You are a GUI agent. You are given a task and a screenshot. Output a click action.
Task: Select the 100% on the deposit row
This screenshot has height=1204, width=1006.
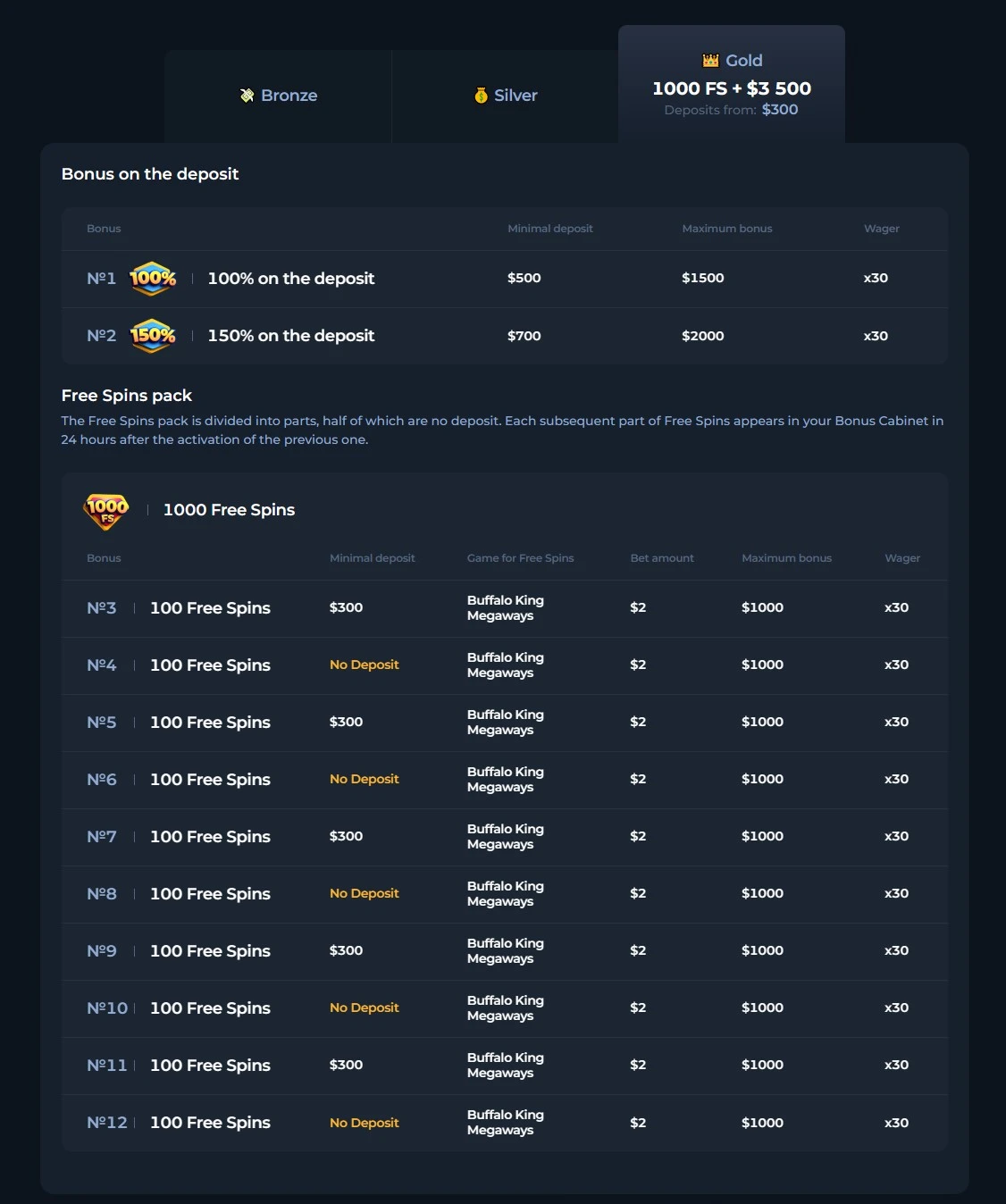[x=505, y=279]
